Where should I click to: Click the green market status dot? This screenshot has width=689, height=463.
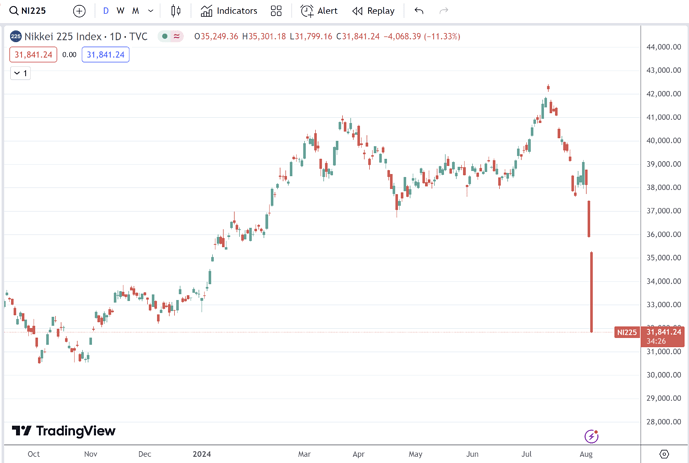pos(165,36)
